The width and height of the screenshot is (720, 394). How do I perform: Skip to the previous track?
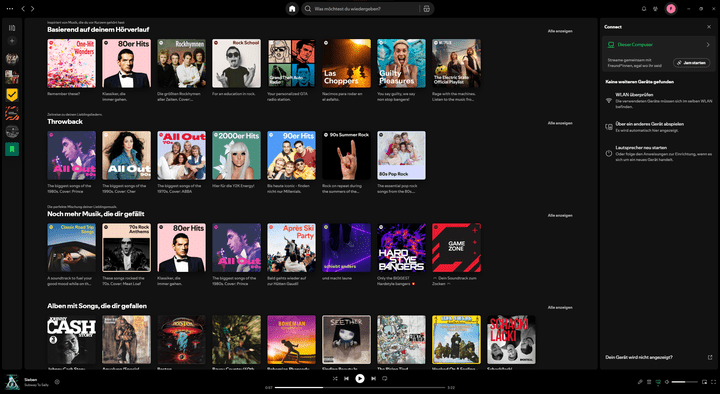[x=347, y=378]
